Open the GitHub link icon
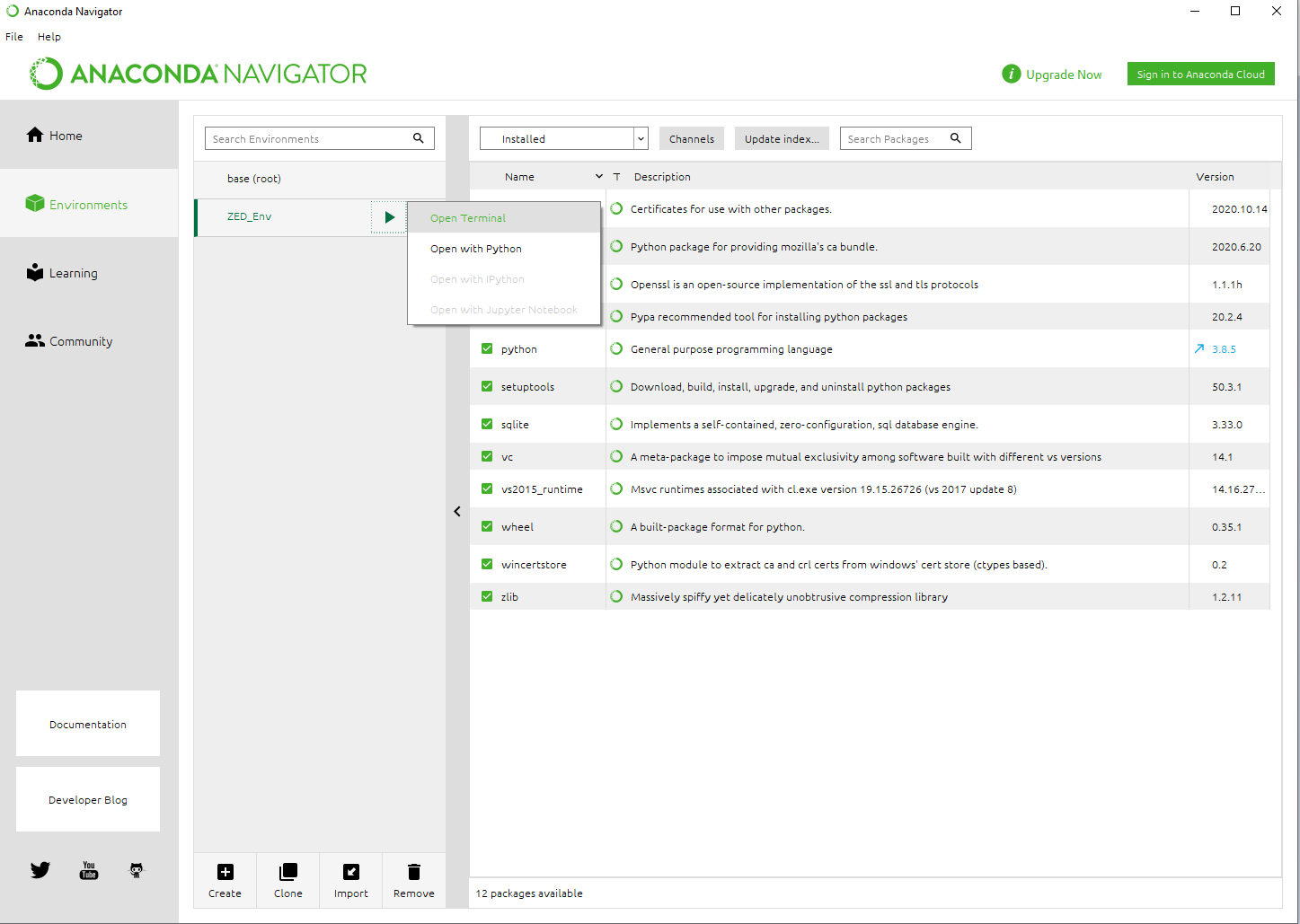 tap(137, 870)
